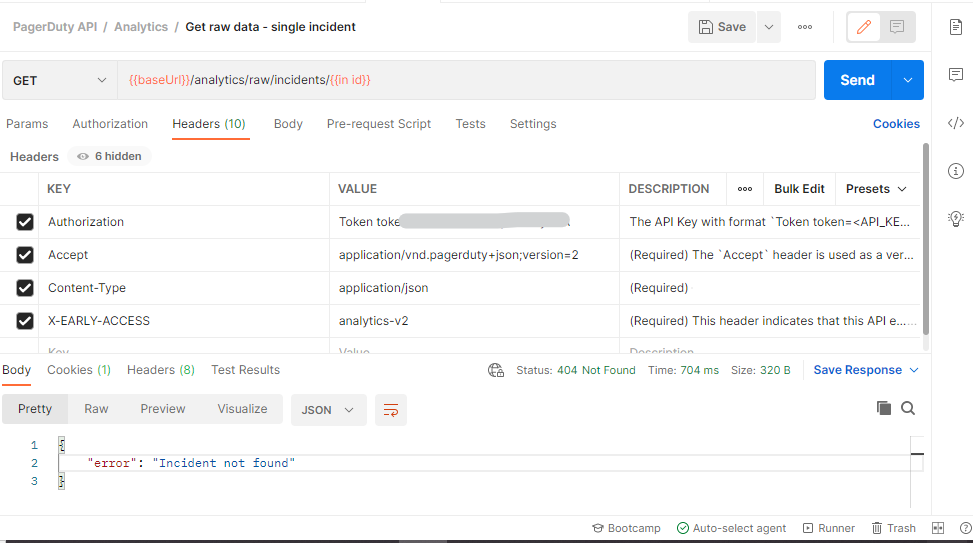Uncheck the Accept header checkbox
Screen dimensions: 973x543
coord(25,255)
